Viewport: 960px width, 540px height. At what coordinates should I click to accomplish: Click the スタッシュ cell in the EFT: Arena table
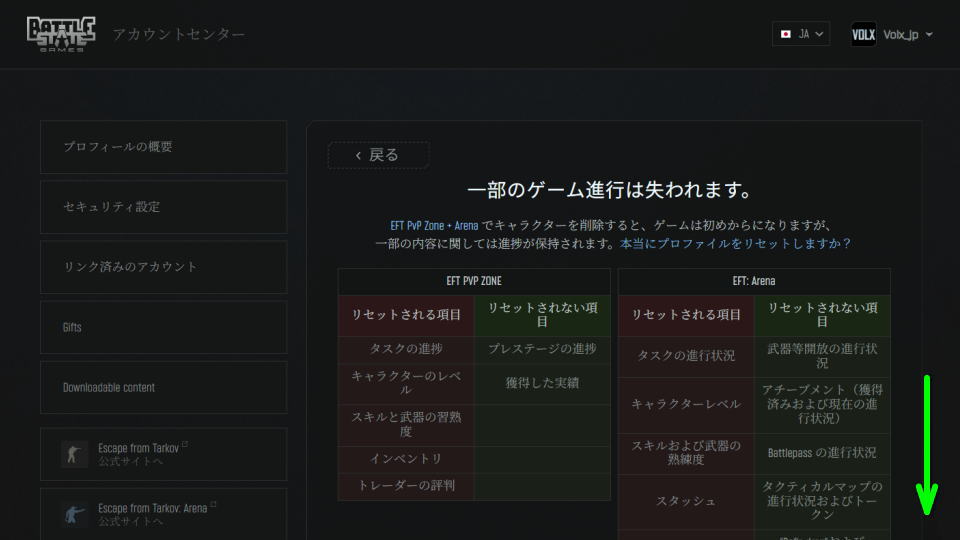(x=686, y=501)
